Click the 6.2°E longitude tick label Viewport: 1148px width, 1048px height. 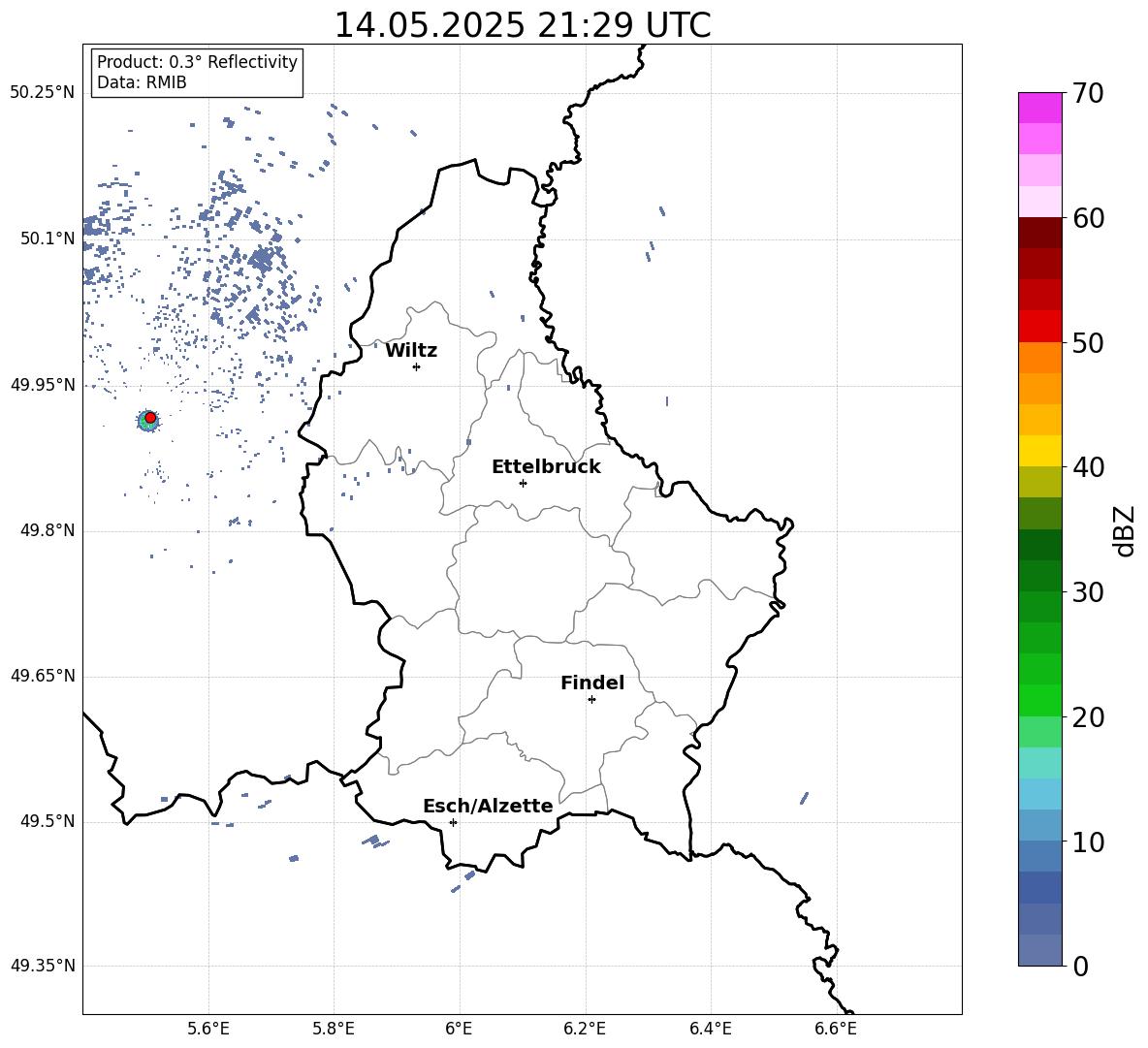[585, 1029]
